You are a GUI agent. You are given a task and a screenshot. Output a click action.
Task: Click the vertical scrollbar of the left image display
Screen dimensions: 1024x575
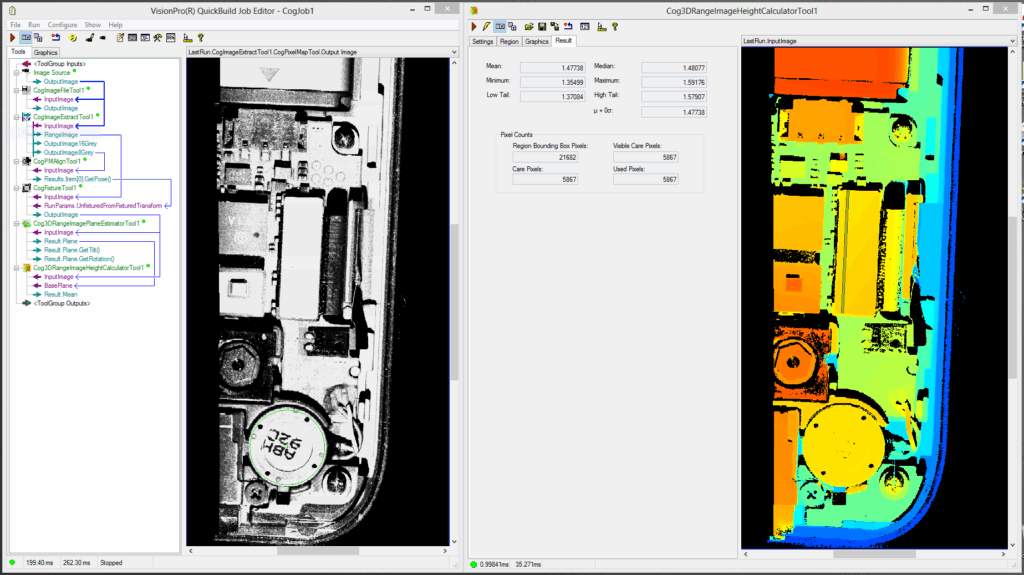point(454,300)
